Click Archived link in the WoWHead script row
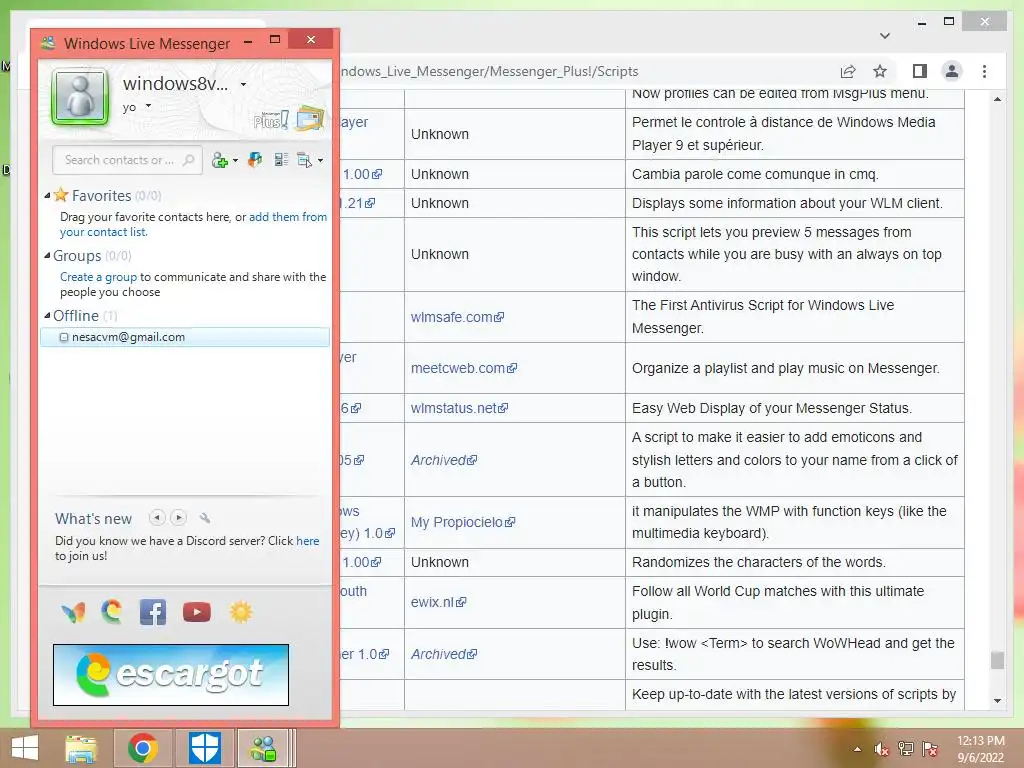Viewport: 1024px width, 768px height. click(x=444, y=654)
